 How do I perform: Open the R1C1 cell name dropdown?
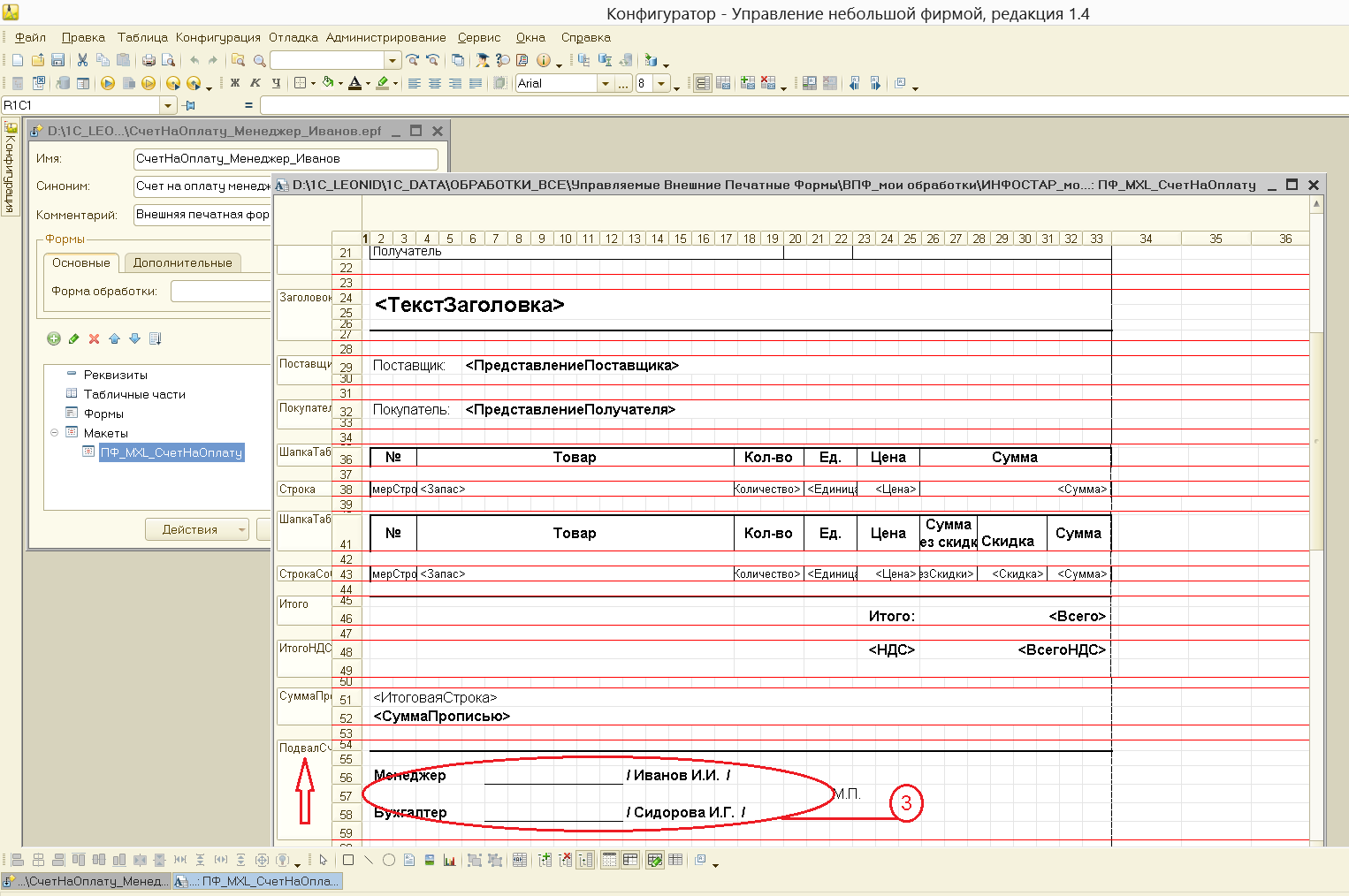click(x=168, y=105)
